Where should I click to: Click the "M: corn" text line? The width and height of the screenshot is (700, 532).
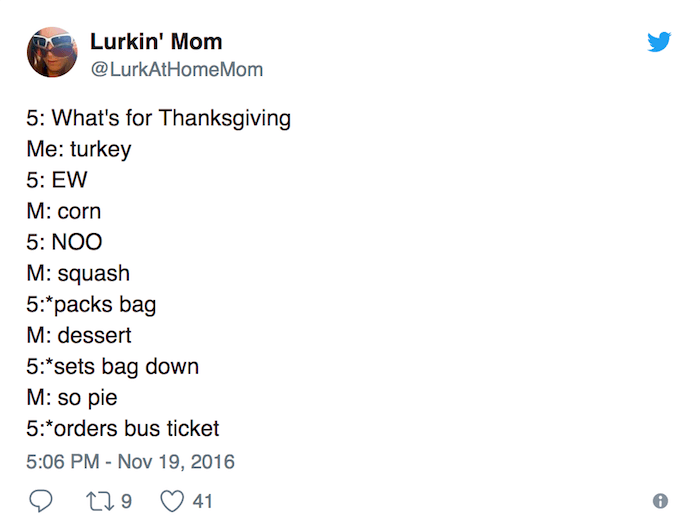(63, 212)
